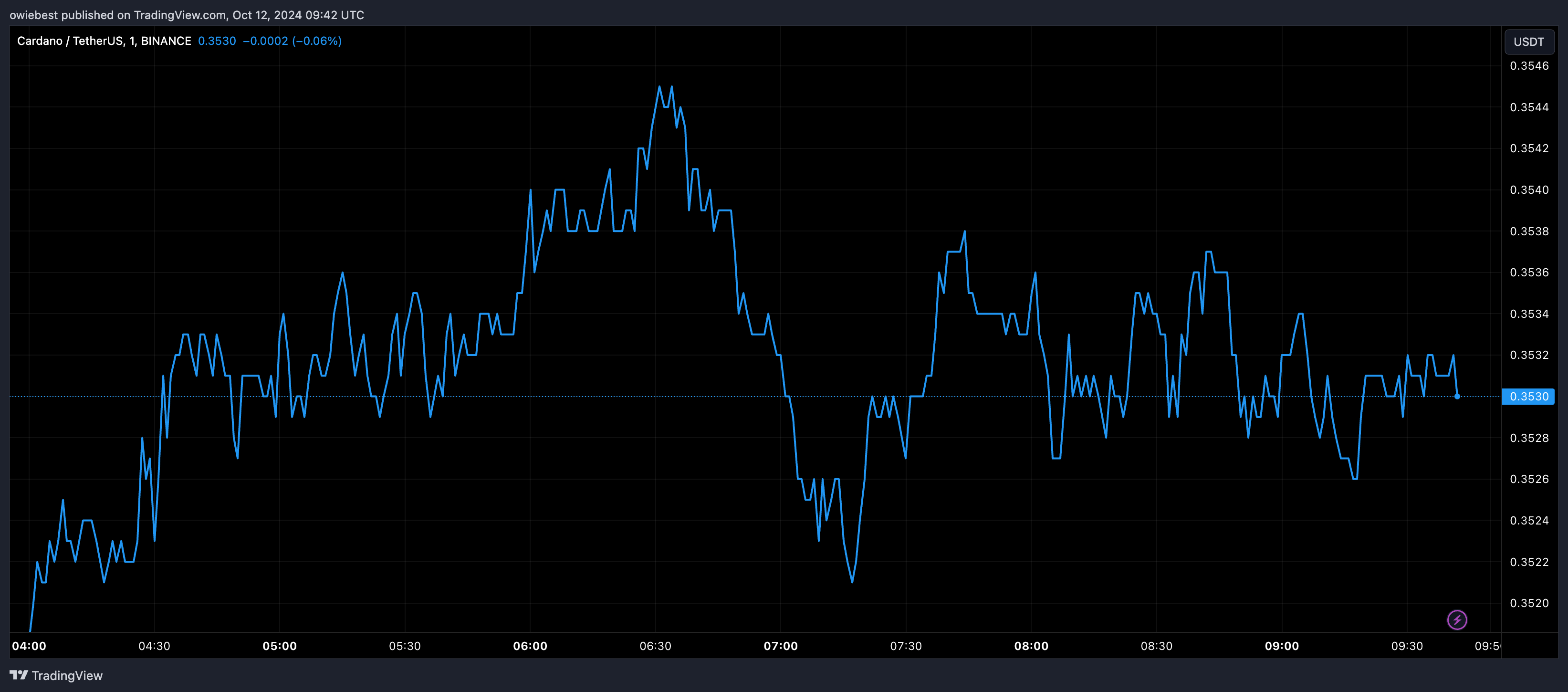Click the 04:30 time axis label
The height and width of the screenshot is (692, 1568).
(155, 646)
